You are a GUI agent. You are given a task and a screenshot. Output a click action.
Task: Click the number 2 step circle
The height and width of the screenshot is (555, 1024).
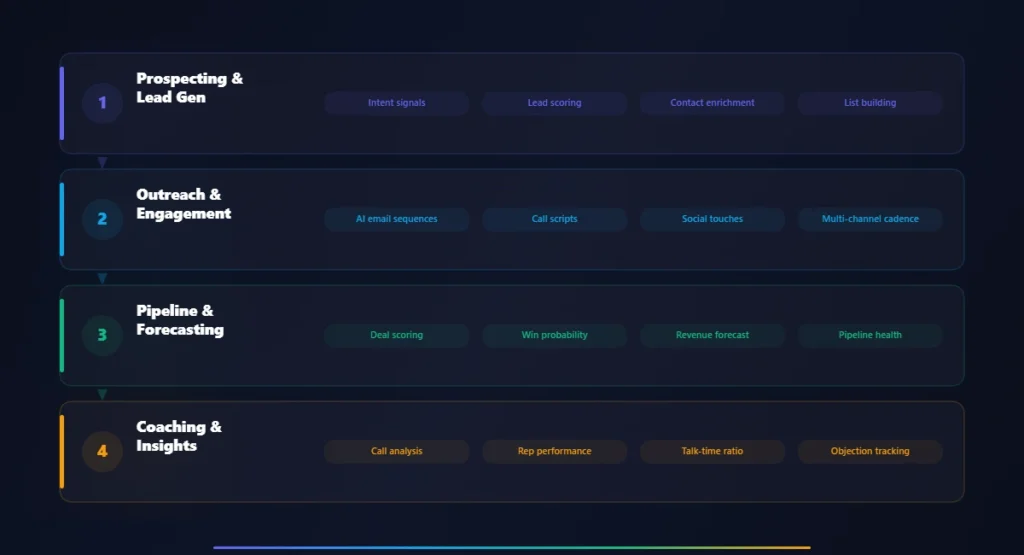pyautogui.click(x=103, y=219)
